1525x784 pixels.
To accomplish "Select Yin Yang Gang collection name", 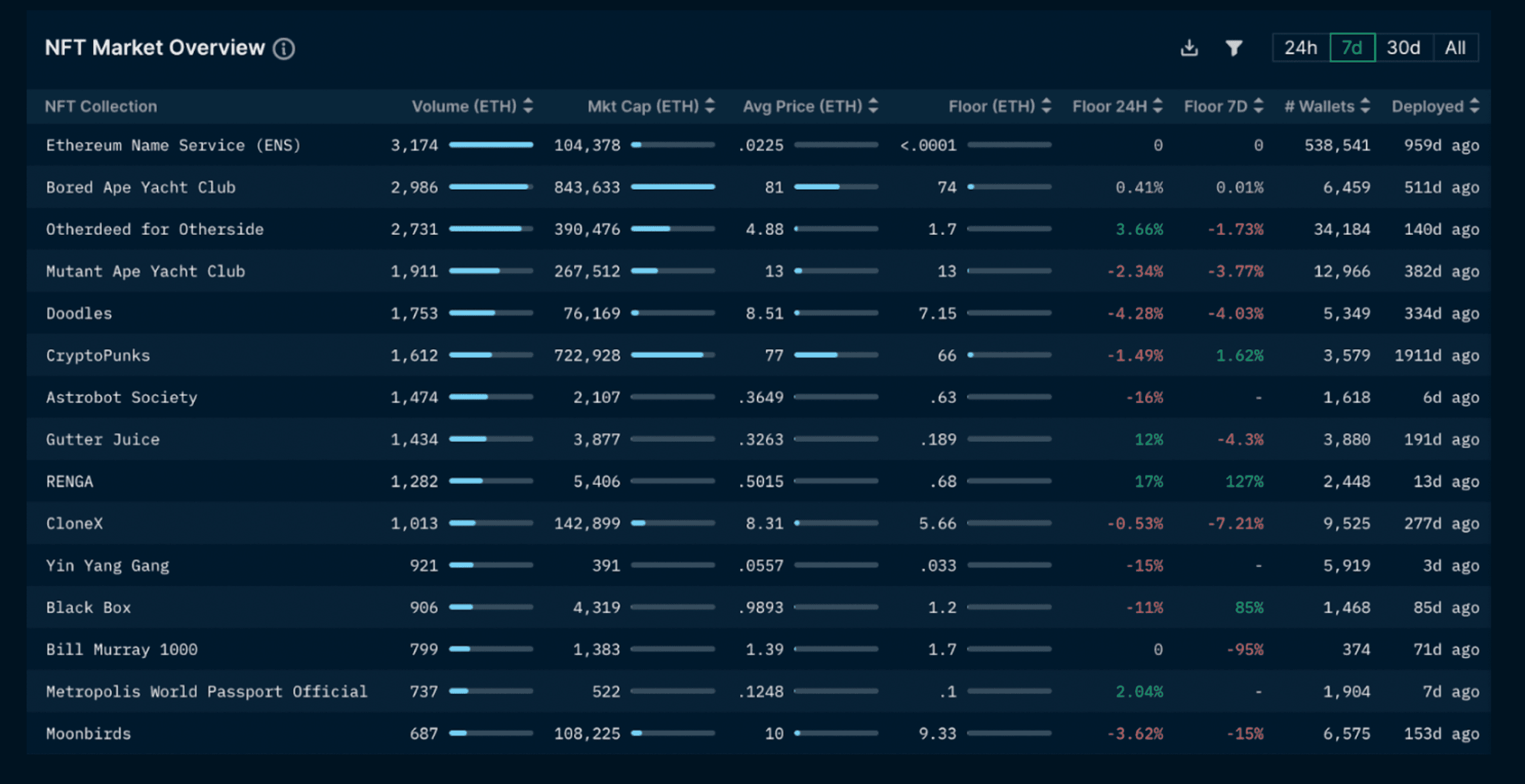I will (x=108, y=565).
